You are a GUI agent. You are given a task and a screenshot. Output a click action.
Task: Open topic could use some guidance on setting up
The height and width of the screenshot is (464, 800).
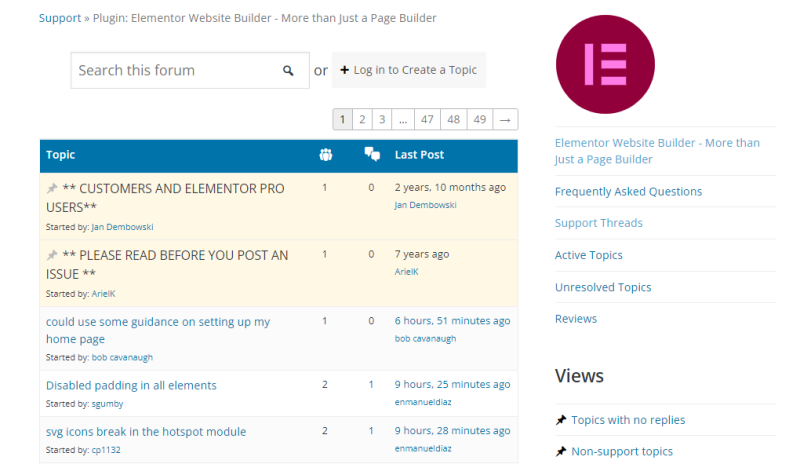tap(158, 330)
